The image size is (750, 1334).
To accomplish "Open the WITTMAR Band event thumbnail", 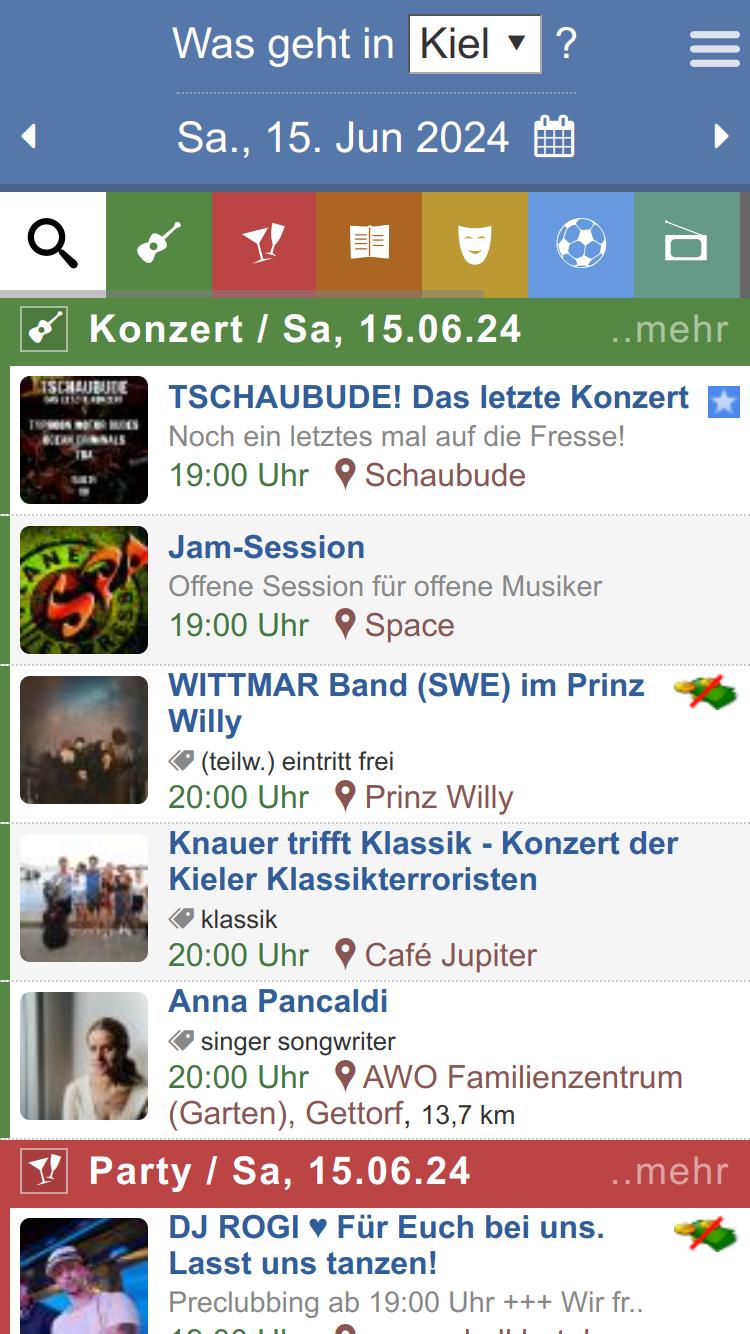I will [x=84, y=740].
